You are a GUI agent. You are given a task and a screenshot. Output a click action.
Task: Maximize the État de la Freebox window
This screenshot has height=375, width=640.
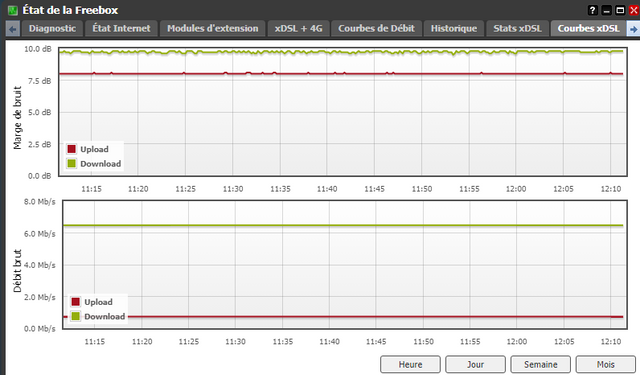(x=620, y=10)
